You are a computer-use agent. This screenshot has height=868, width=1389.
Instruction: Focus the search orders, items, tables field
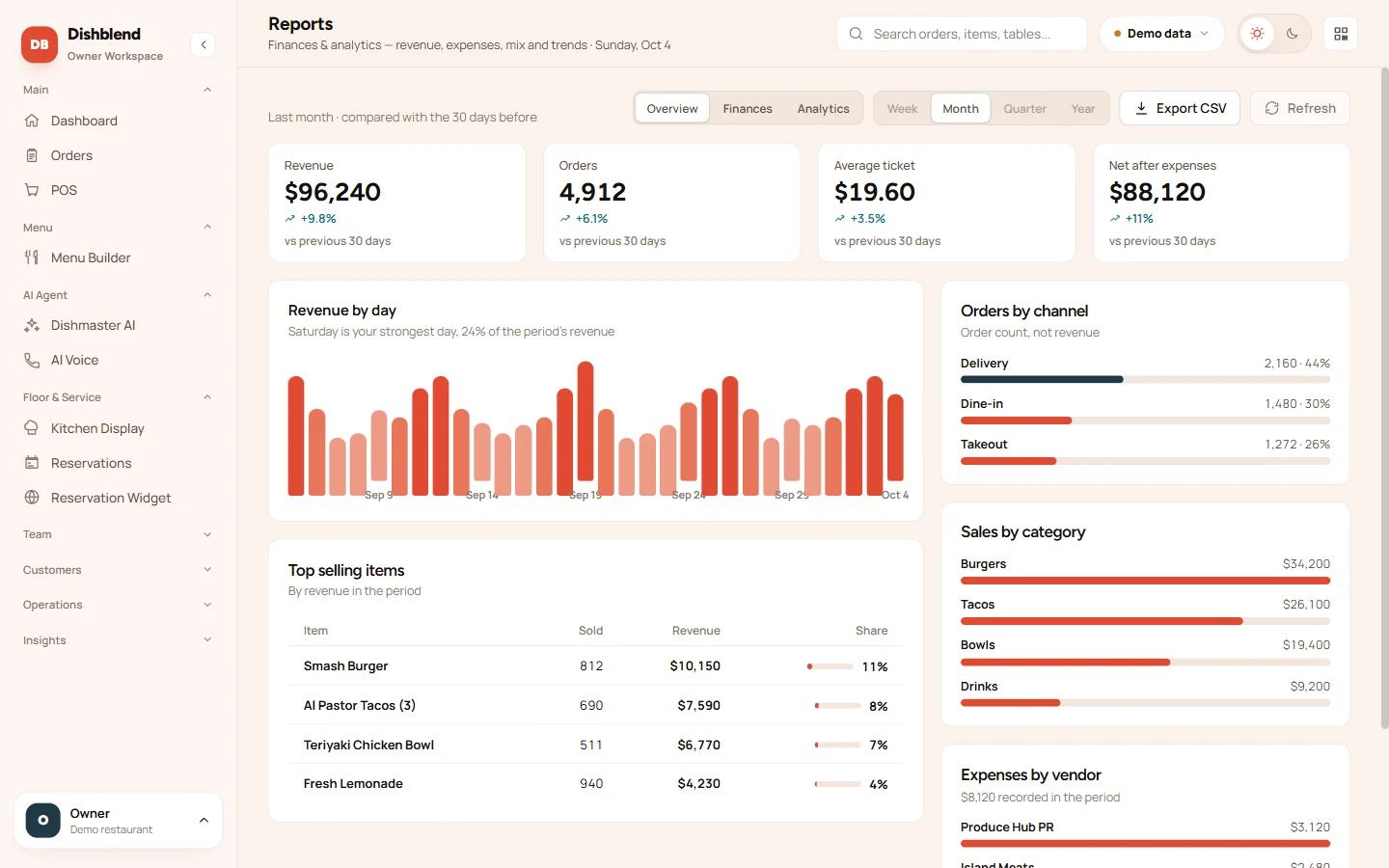coord(962,34)
